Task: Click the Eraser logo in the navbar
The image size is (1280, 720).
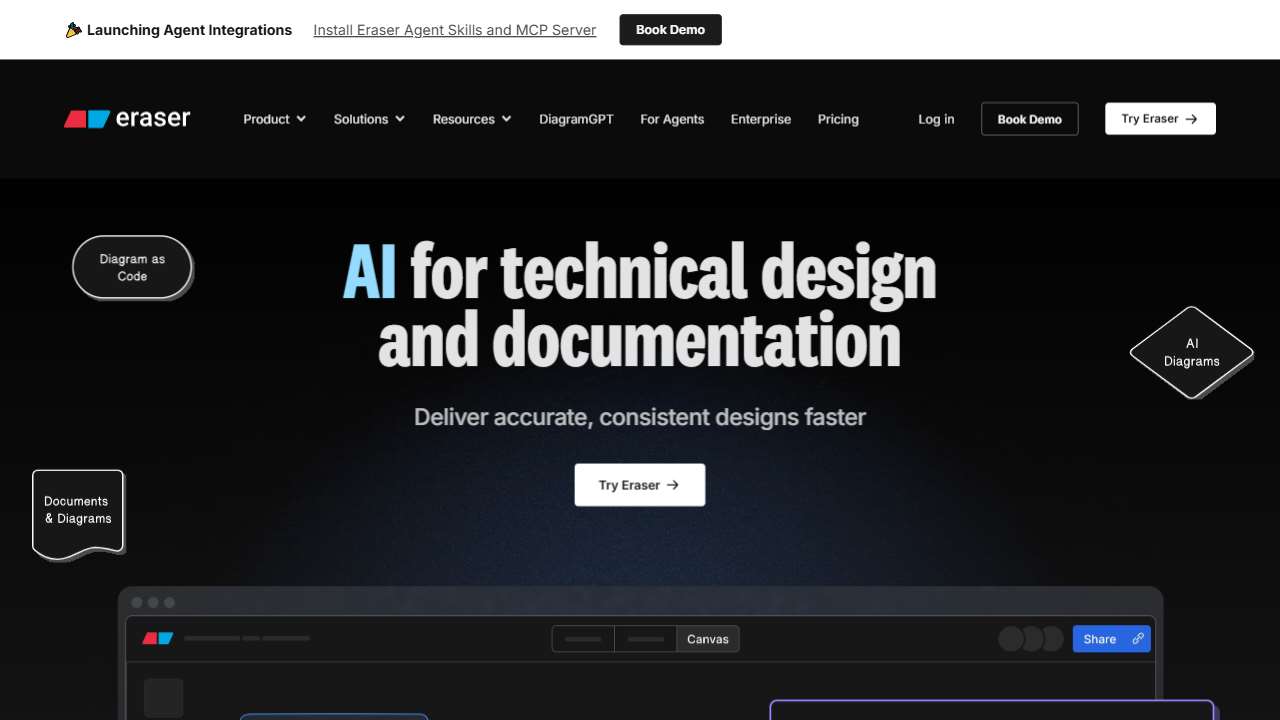Action: coord(127,119)
